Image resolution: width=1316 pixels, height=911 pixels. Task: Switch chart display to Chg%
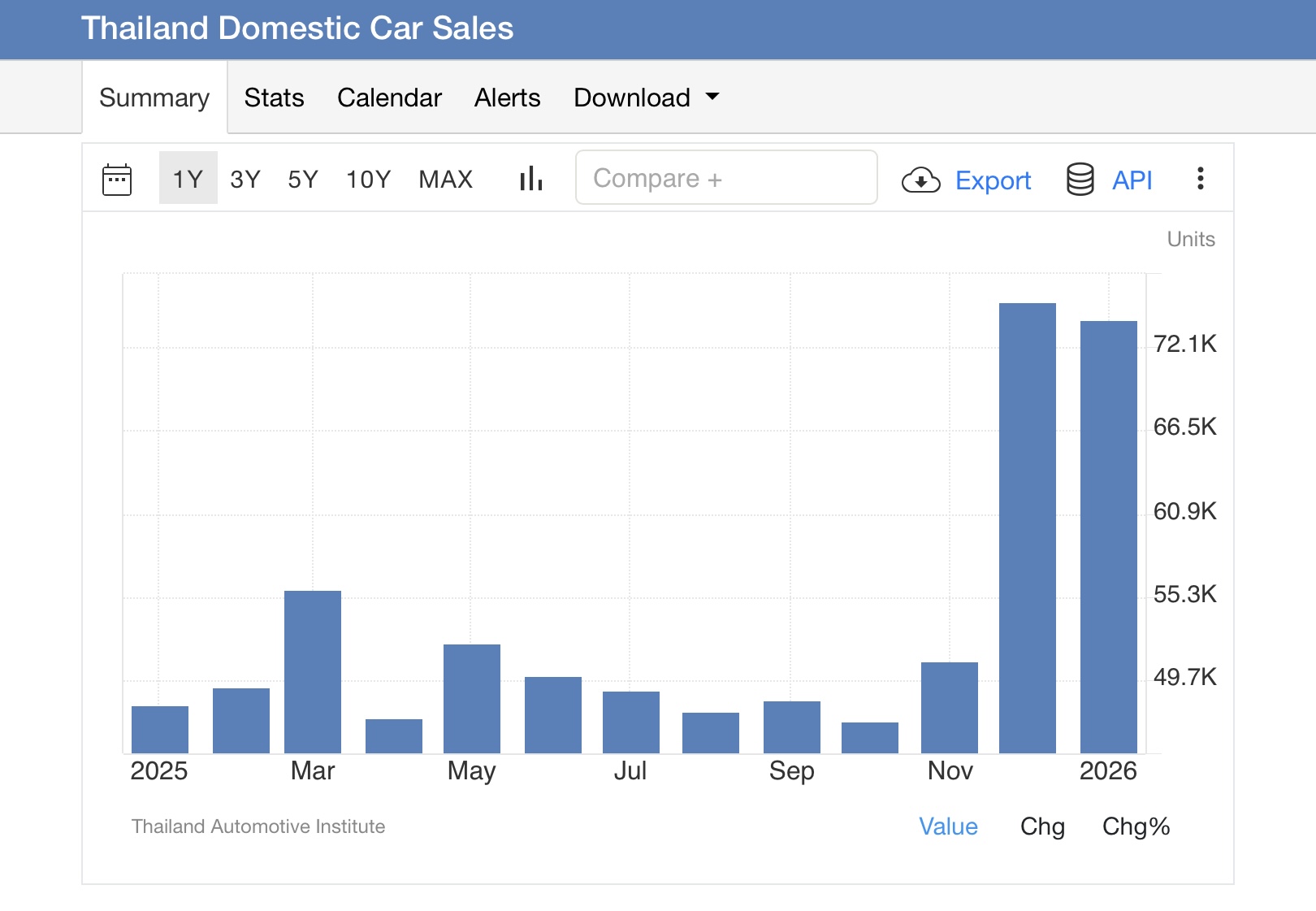[1136, 826]
